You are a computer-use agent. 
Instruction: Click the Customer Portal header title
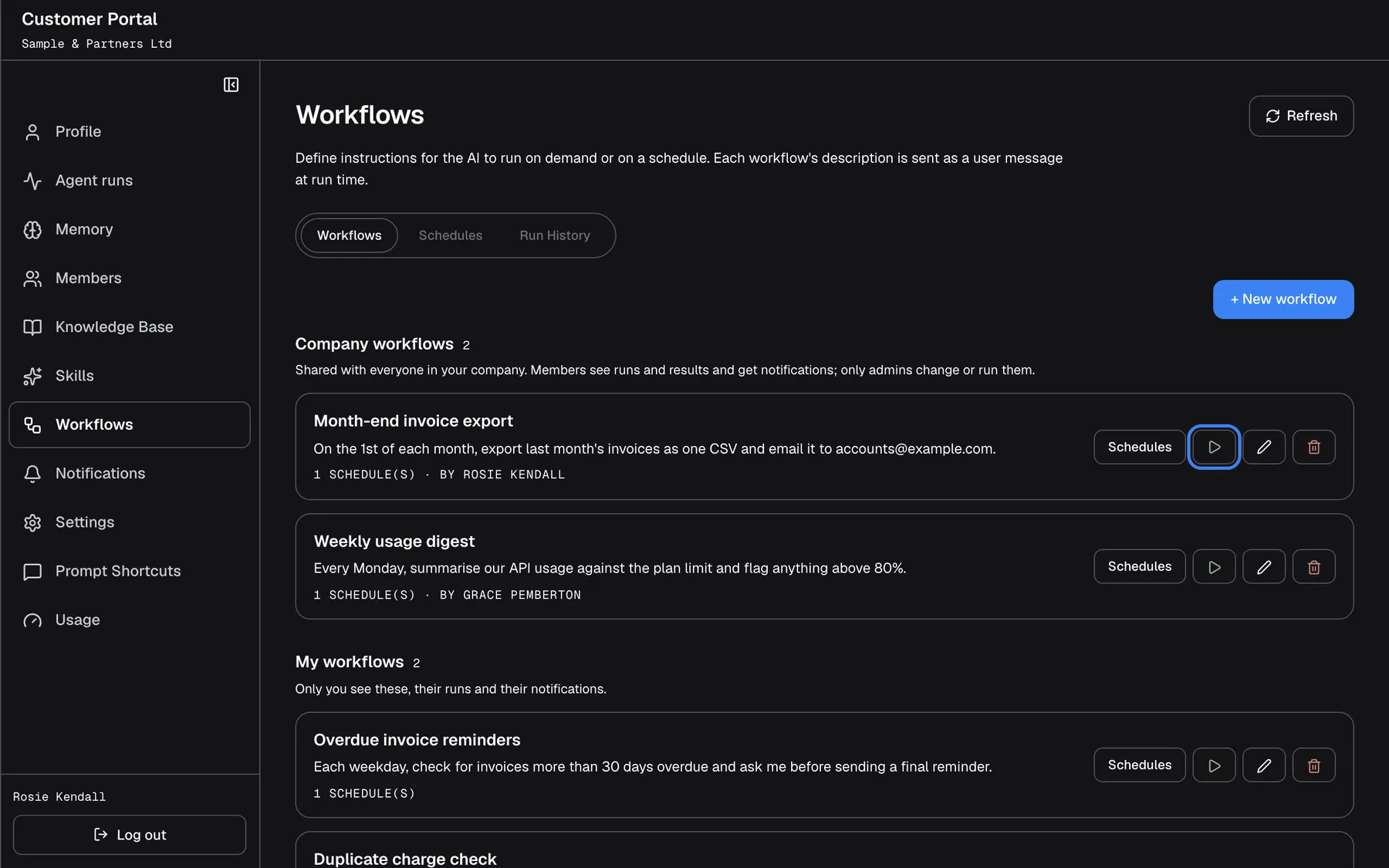click(x=90, y=19)
